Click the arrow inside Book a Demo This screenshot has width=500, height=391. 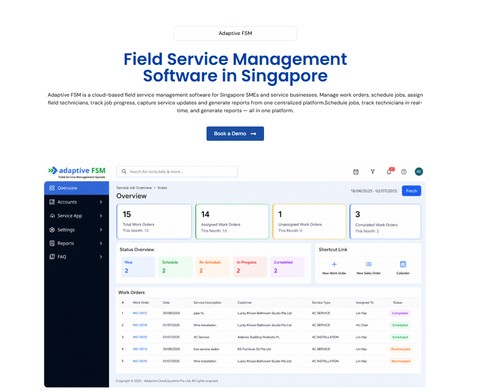(x=253, y=134)
